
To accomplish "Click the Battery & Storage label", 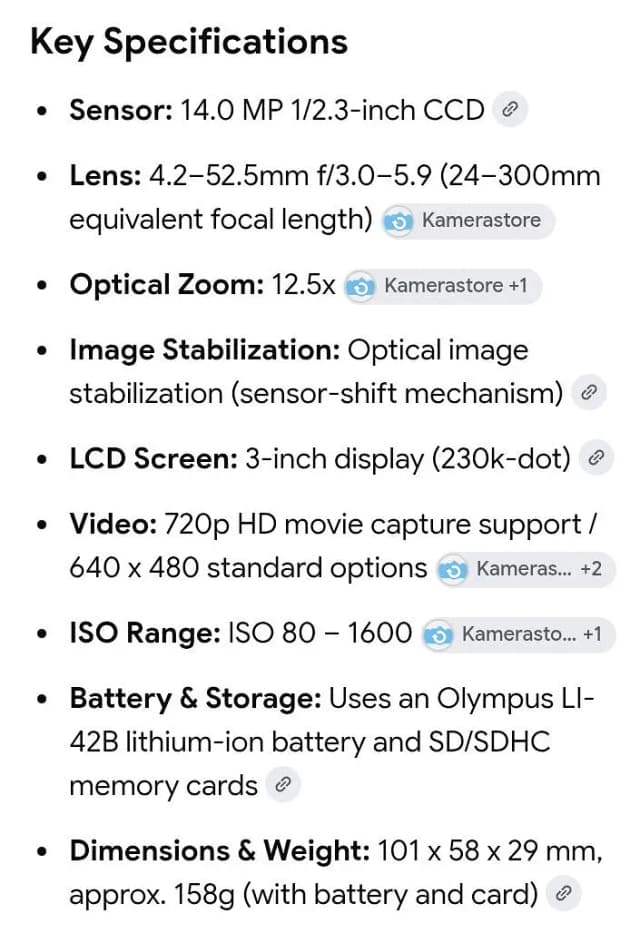I will pos(196,699).
